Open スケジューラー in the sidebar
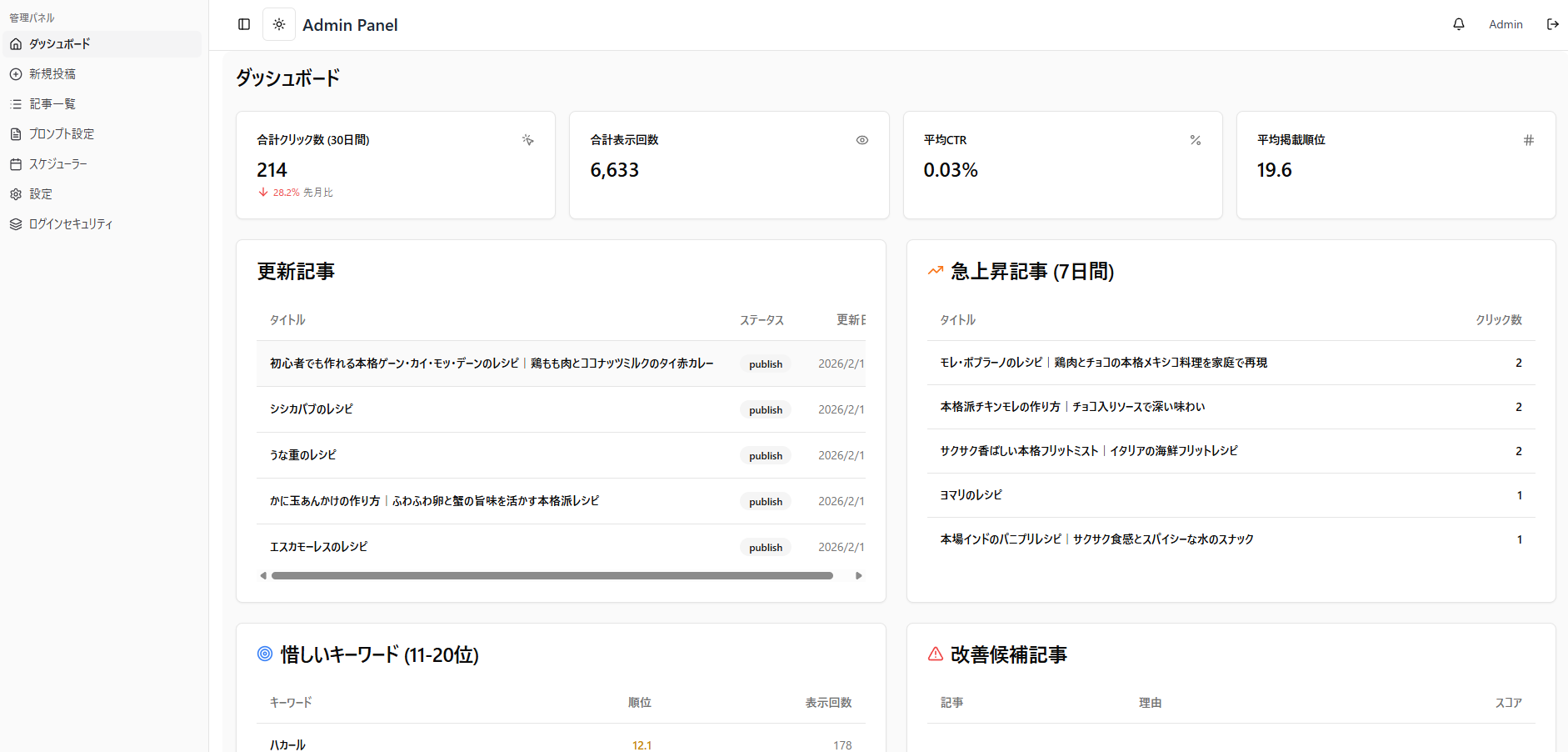The height and width of the screenshot is (752, 1568). pos(58,164)
